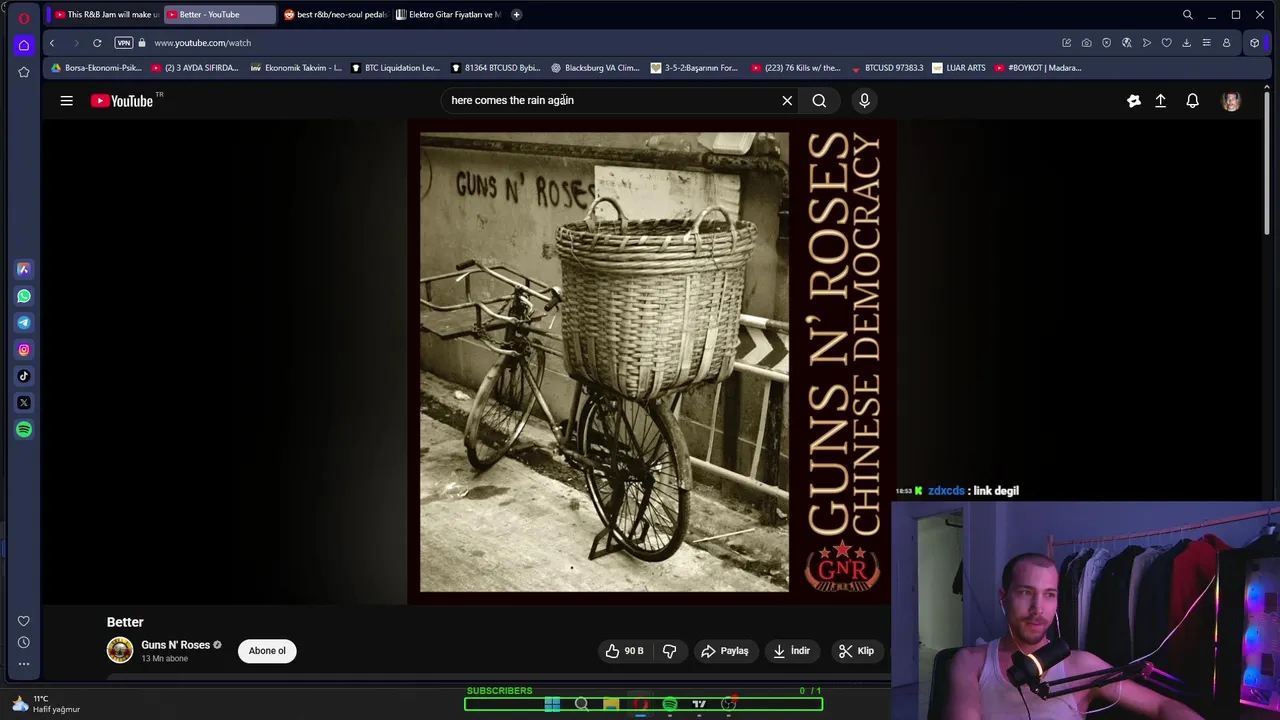Open the Opera sidebar bookmarks star icon

coord(24,72)
